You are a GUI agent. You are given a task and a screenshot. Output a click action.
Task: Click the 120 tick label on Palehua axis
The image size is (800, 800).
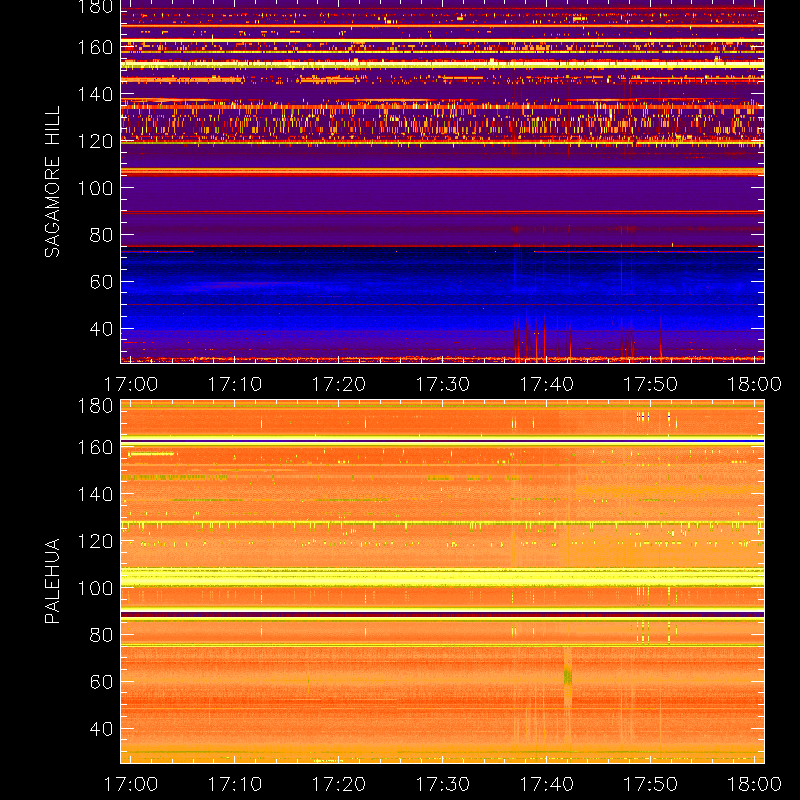coord(95,541)
